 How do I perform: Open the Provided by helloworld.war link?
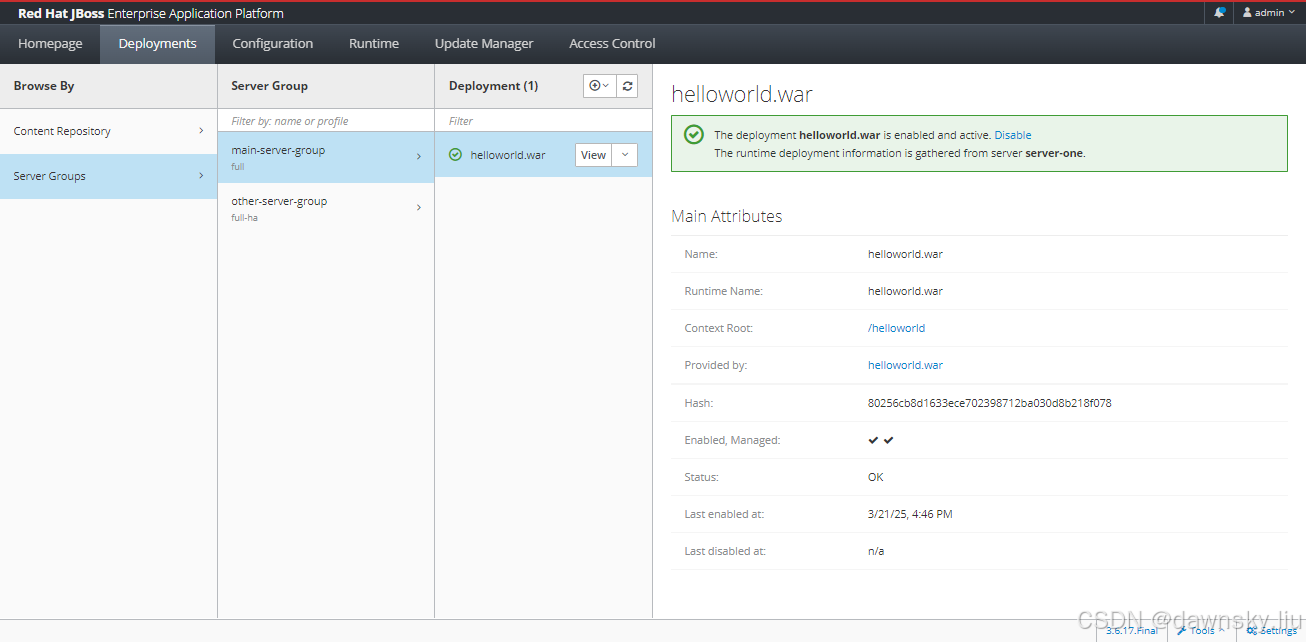point(905,365)
